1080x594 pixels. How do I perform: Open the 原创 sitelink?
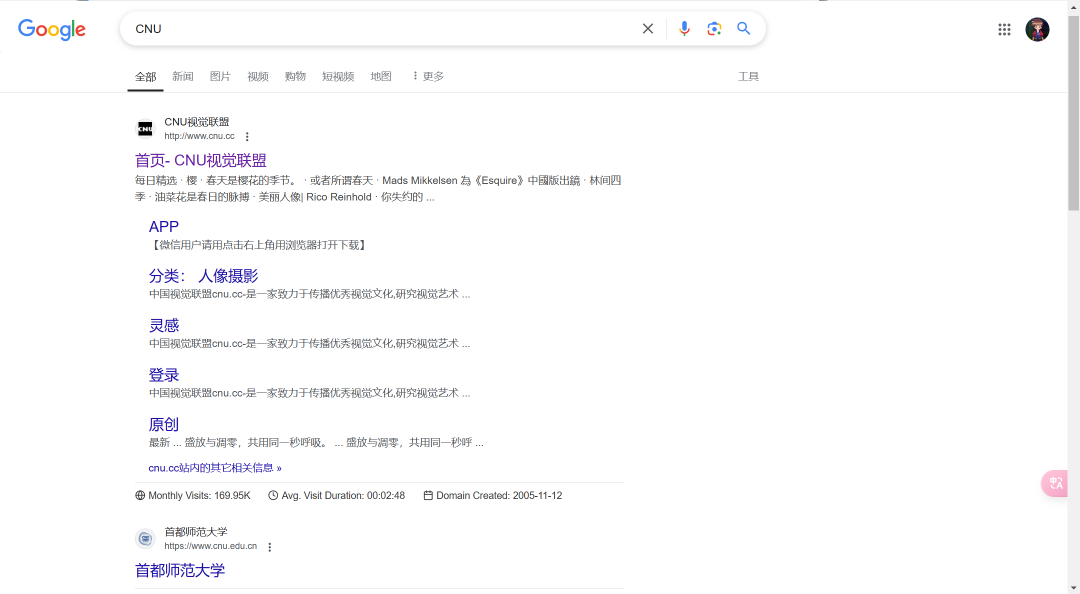pyautogui.click(x=164, y=424)
